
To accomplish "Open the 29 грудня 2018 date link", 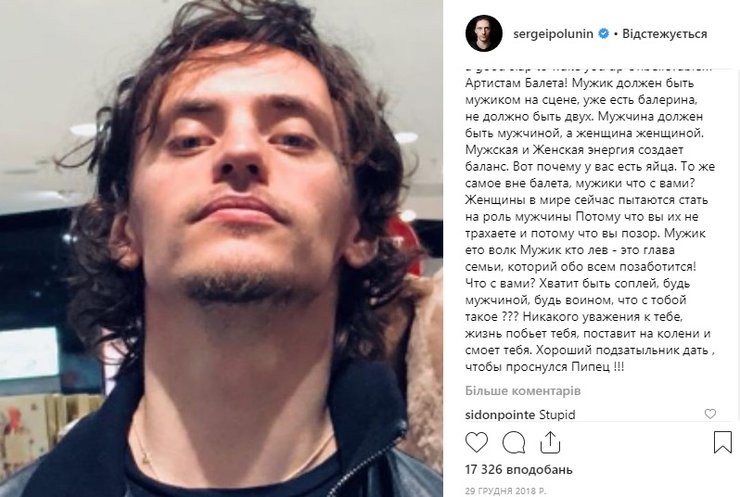I will pos(505,491).
